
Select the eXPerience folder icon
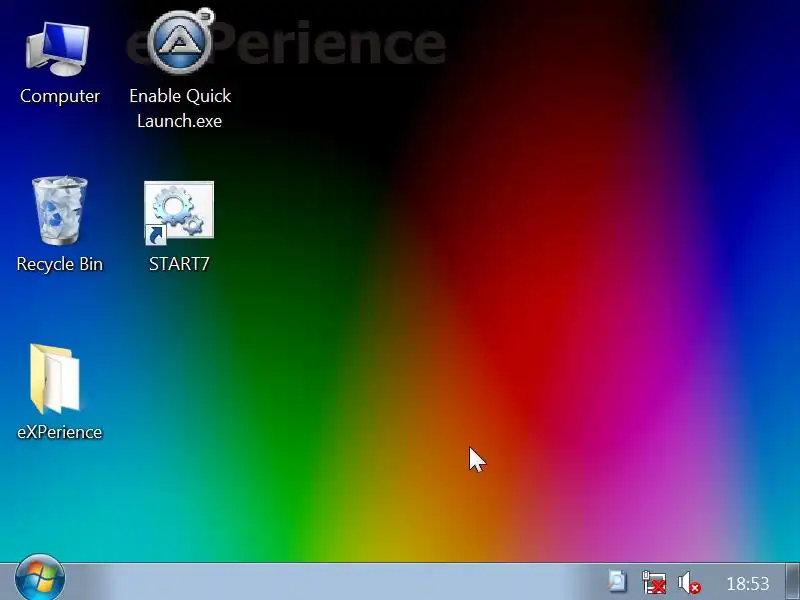(x=55, y=379)
